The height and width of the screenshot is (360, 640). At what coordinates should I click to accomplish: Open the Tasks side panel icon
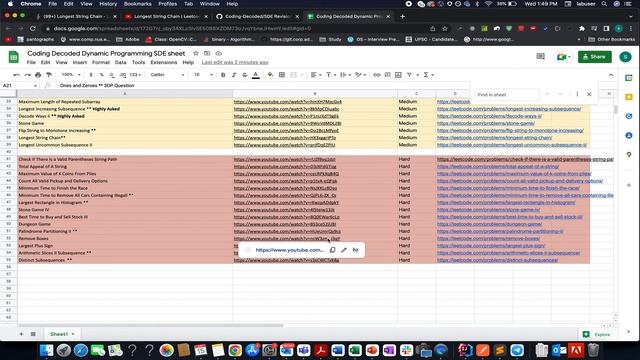[x=629, y=116]
